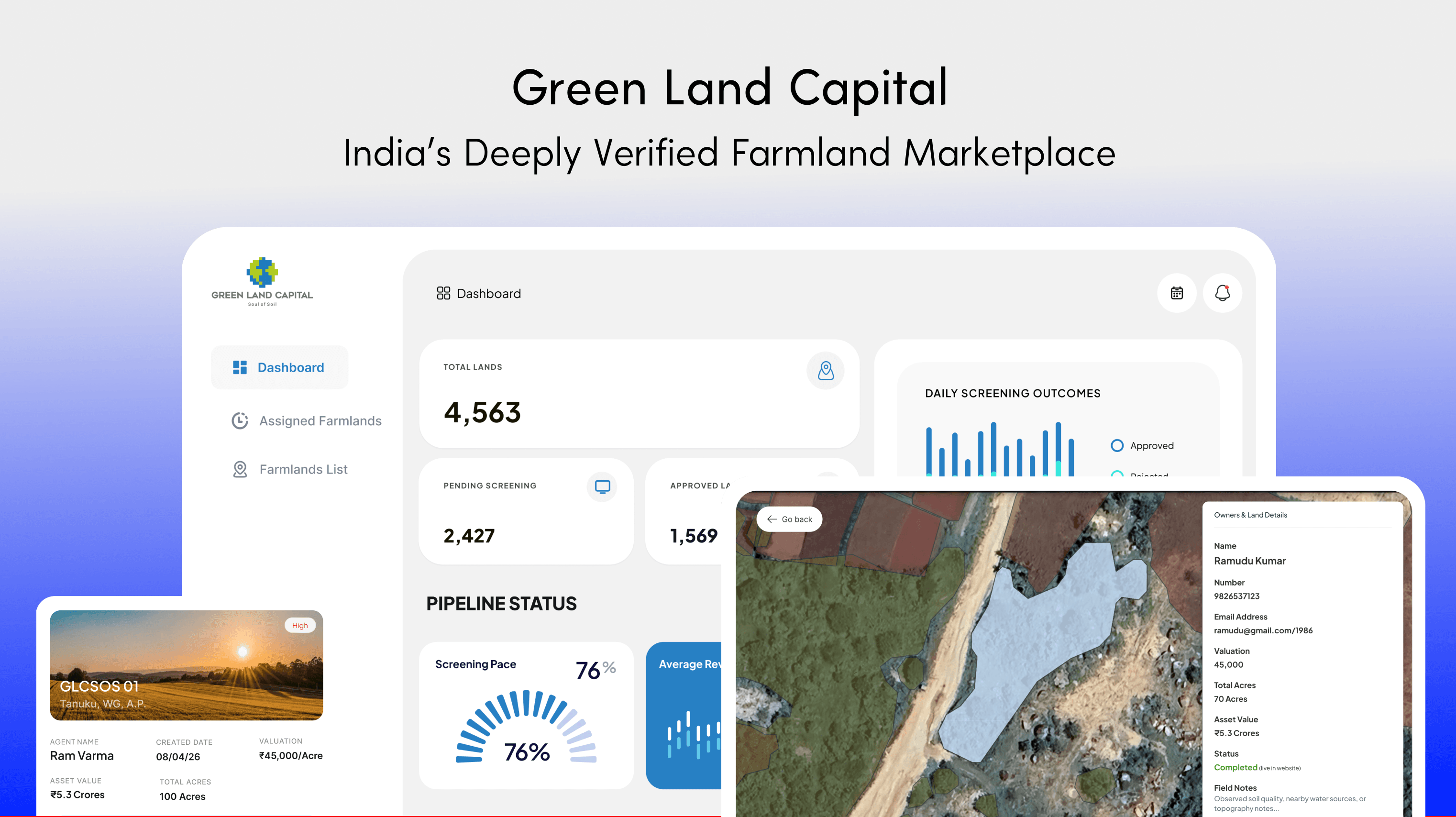Select Dashboard in the sidebar
The height and width of the screenshot is (817, 1456).
(x=280, y=367)
